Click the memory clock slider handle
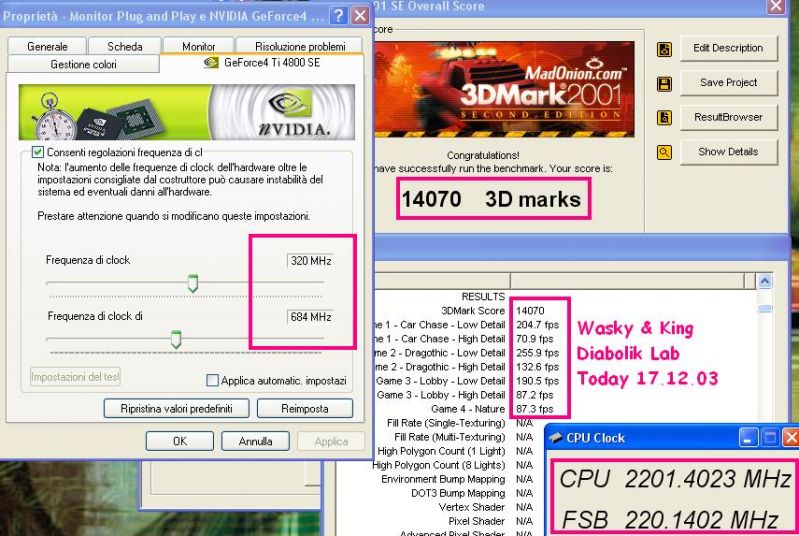This screenshot has height=536, width=799. (x=176, y=339)
